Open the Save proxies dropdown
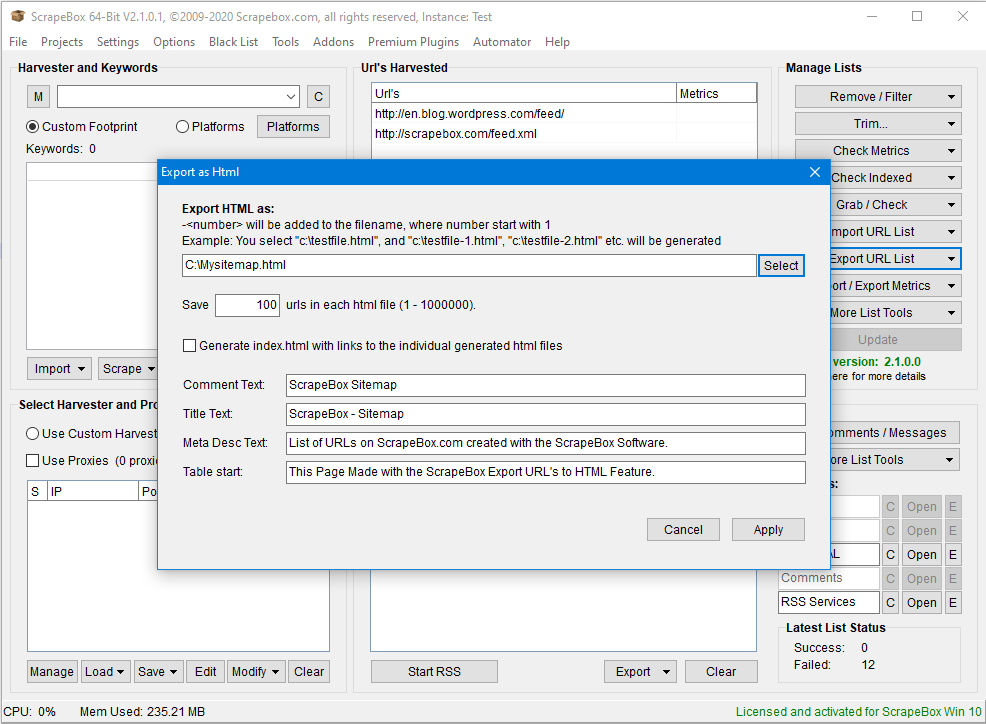 point(158,672)
